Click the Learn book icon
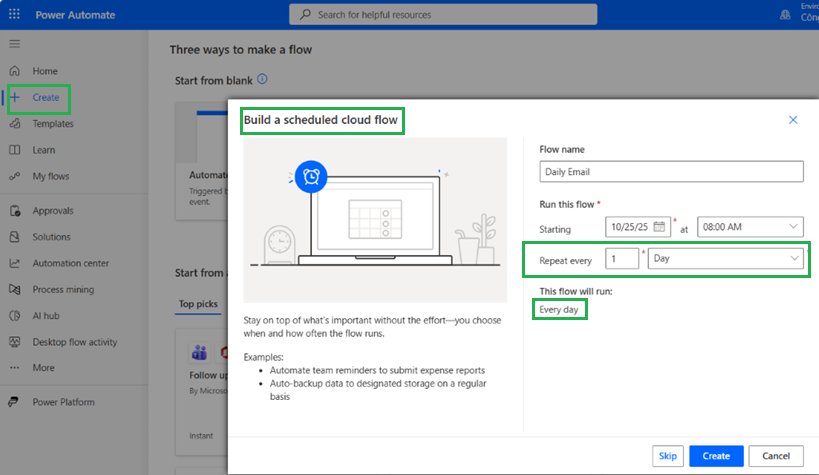Viewport: 819px width, 475px height. coord(15,150)
